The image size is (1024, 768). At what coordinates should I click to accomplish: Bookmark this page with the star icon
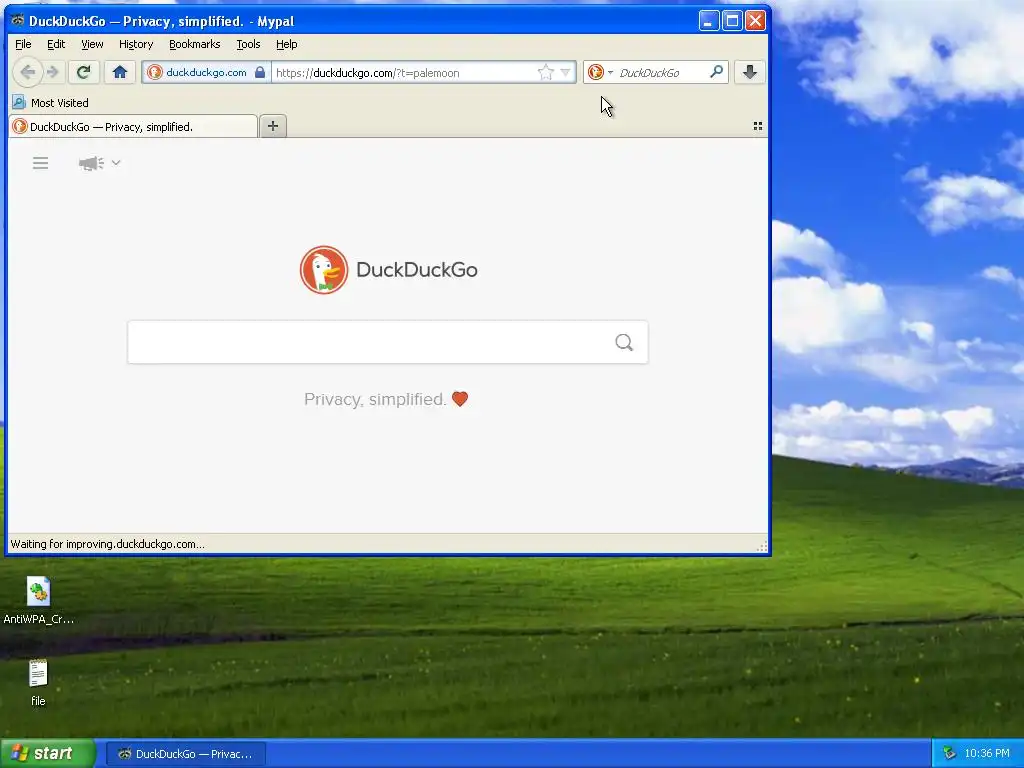click(545, 72)
